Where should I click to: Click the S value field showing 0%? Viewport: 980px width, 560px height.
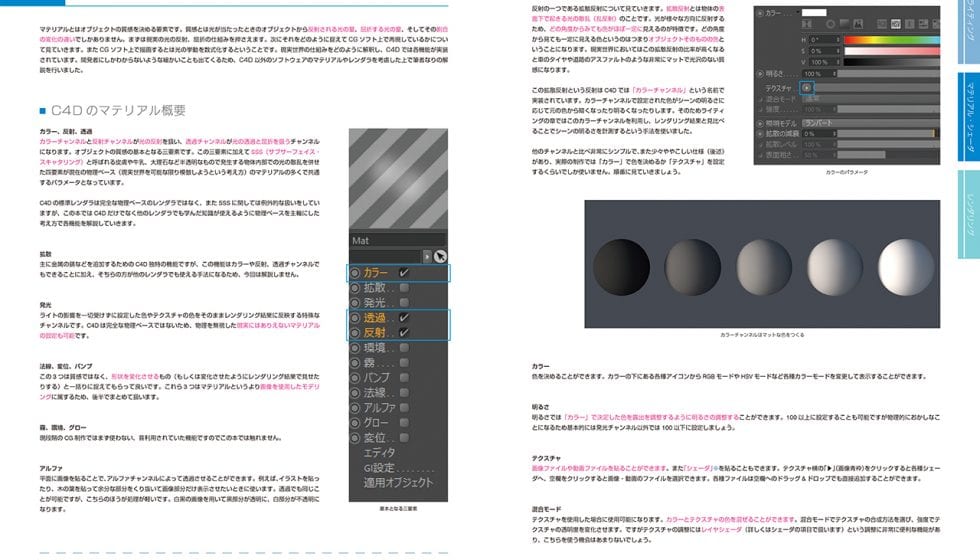tap(824, 51)
